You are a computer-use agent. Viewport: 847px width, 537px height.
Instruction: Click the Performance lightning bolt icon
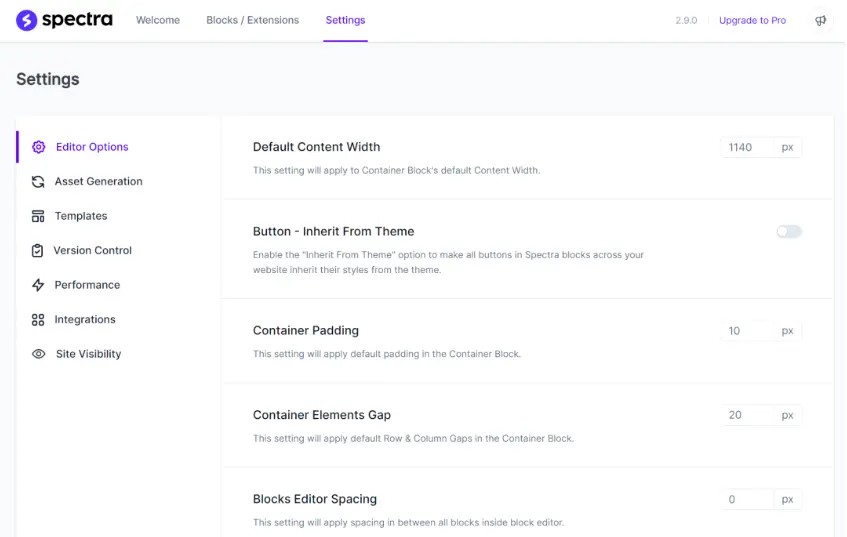[38, 285]
